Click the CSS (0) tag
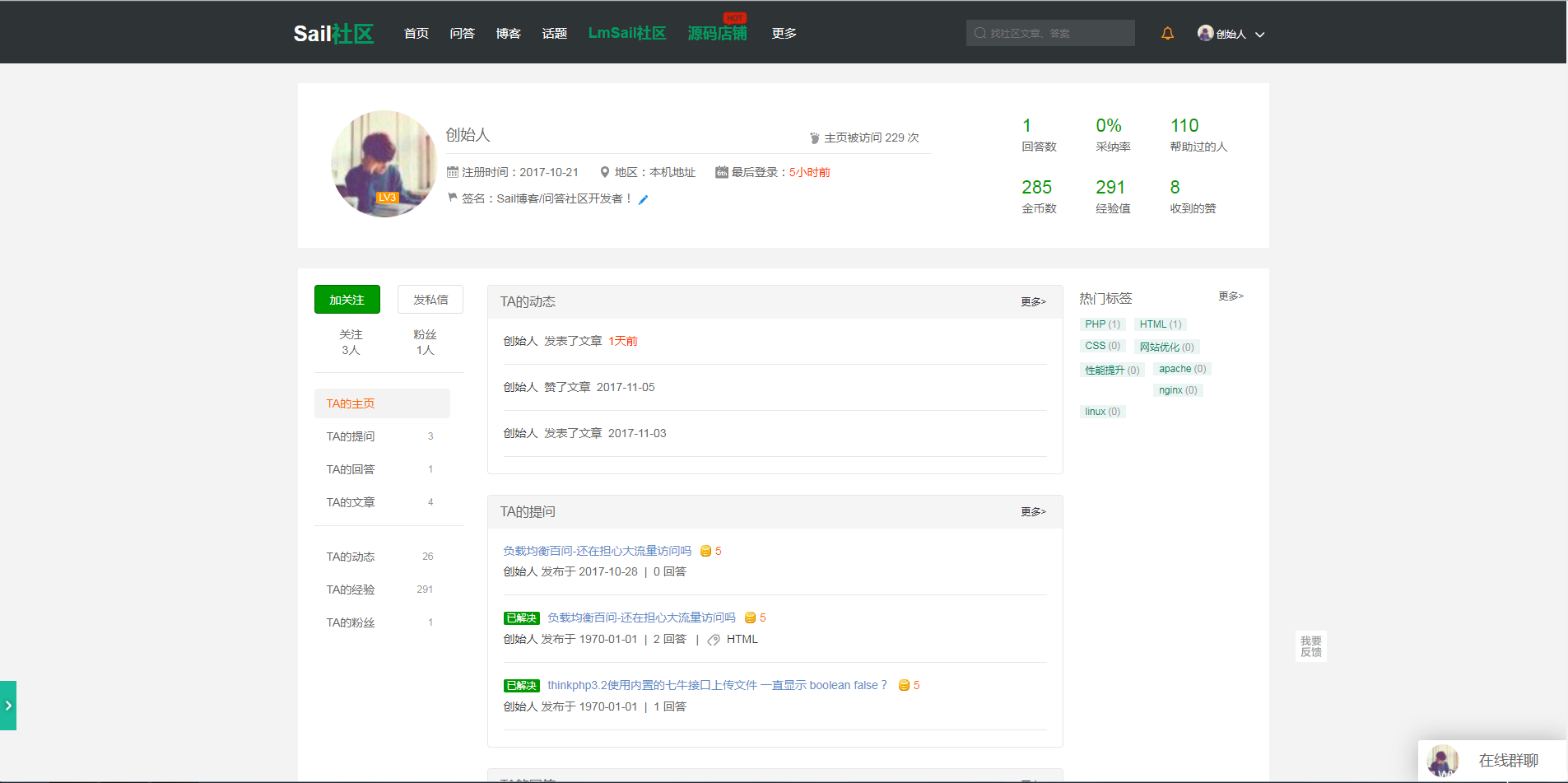This screenshot has height=783, width=1568. (x=1102, y=346)
